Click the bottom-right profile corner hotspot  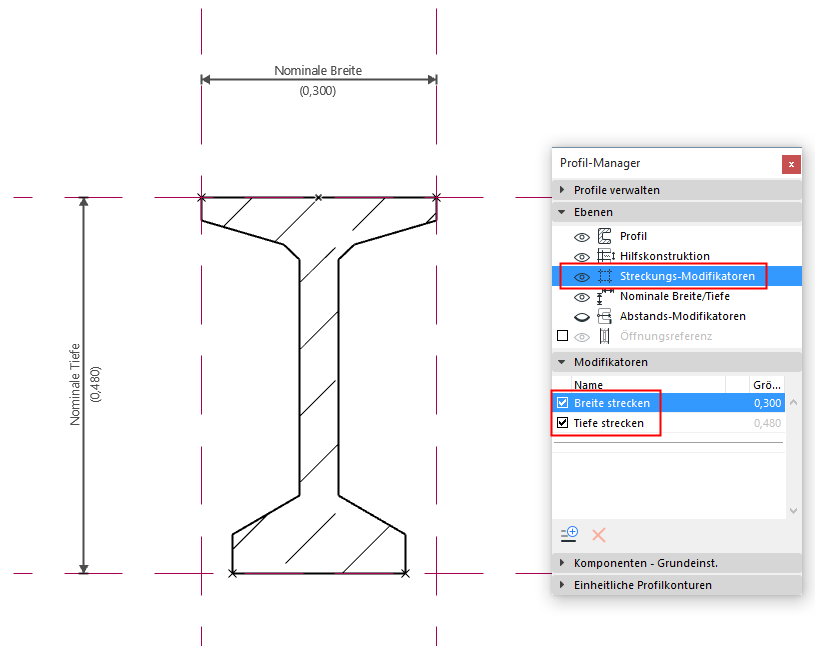(405, 573)
